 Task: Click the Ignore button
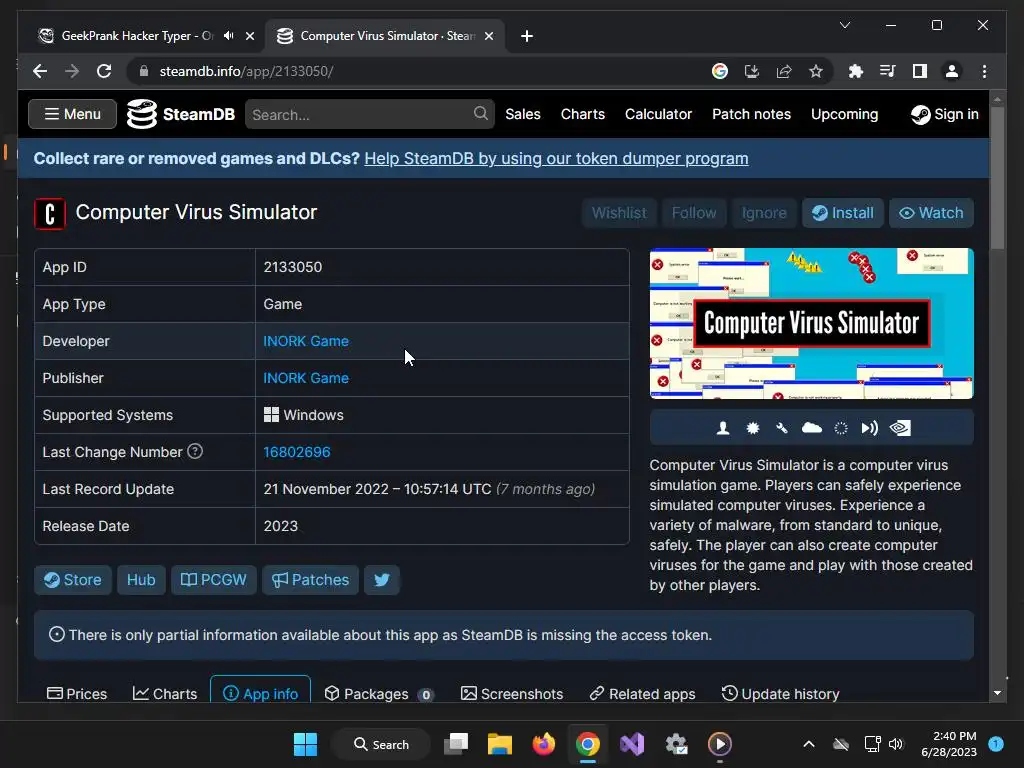point(764,213)
